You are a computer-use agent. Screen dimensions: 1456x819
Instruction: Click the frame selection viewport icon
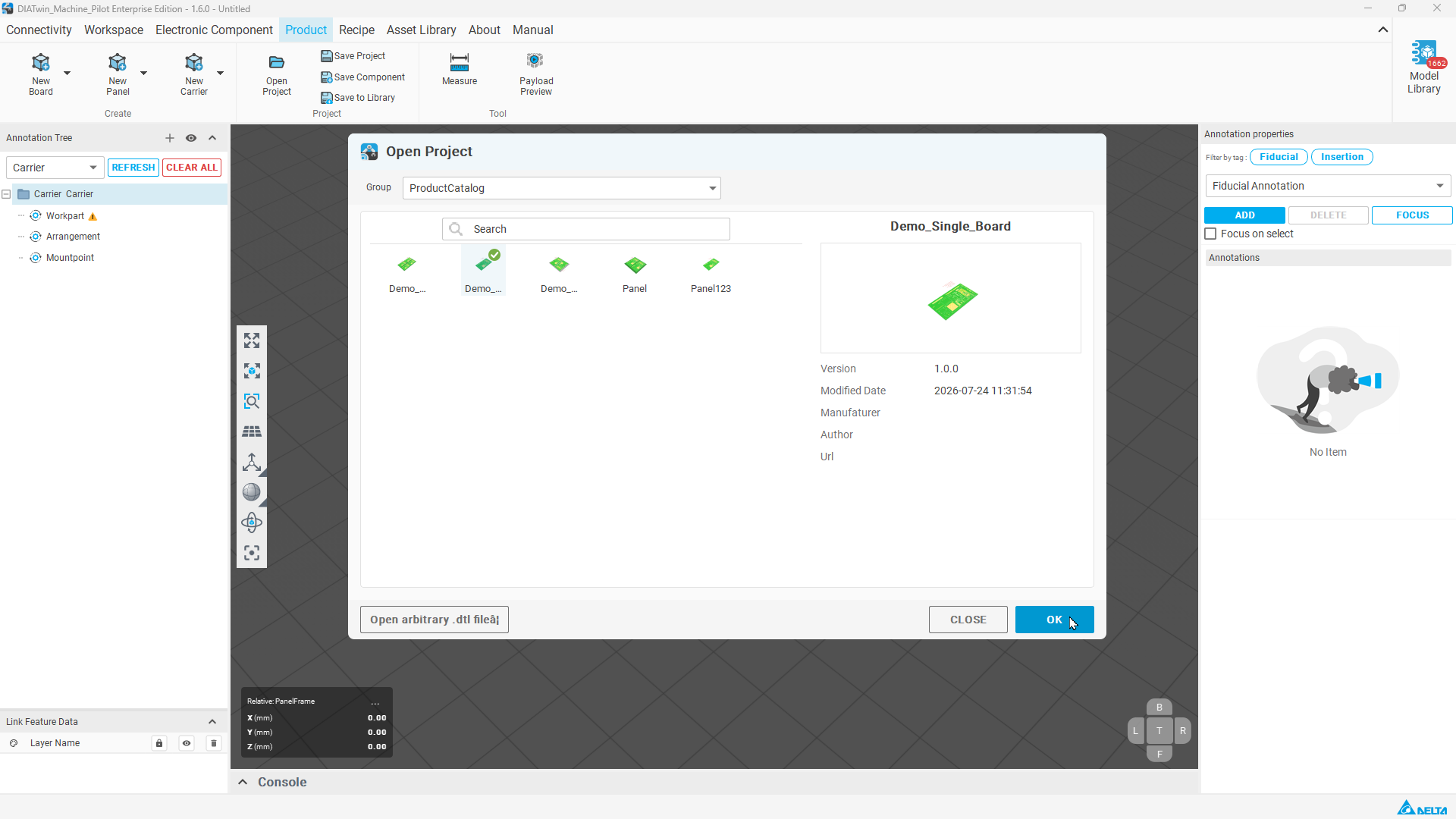pyautogui.click(x=252, y=553)
